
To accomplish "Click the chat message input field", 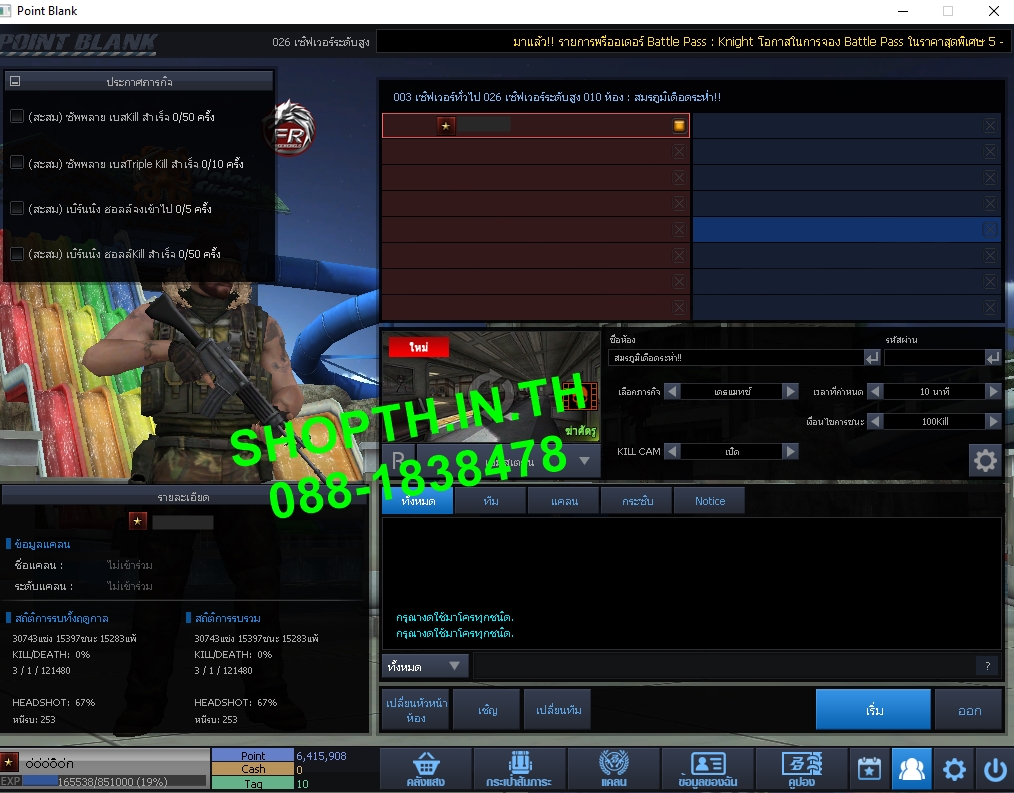I will [x=724, y=666].
